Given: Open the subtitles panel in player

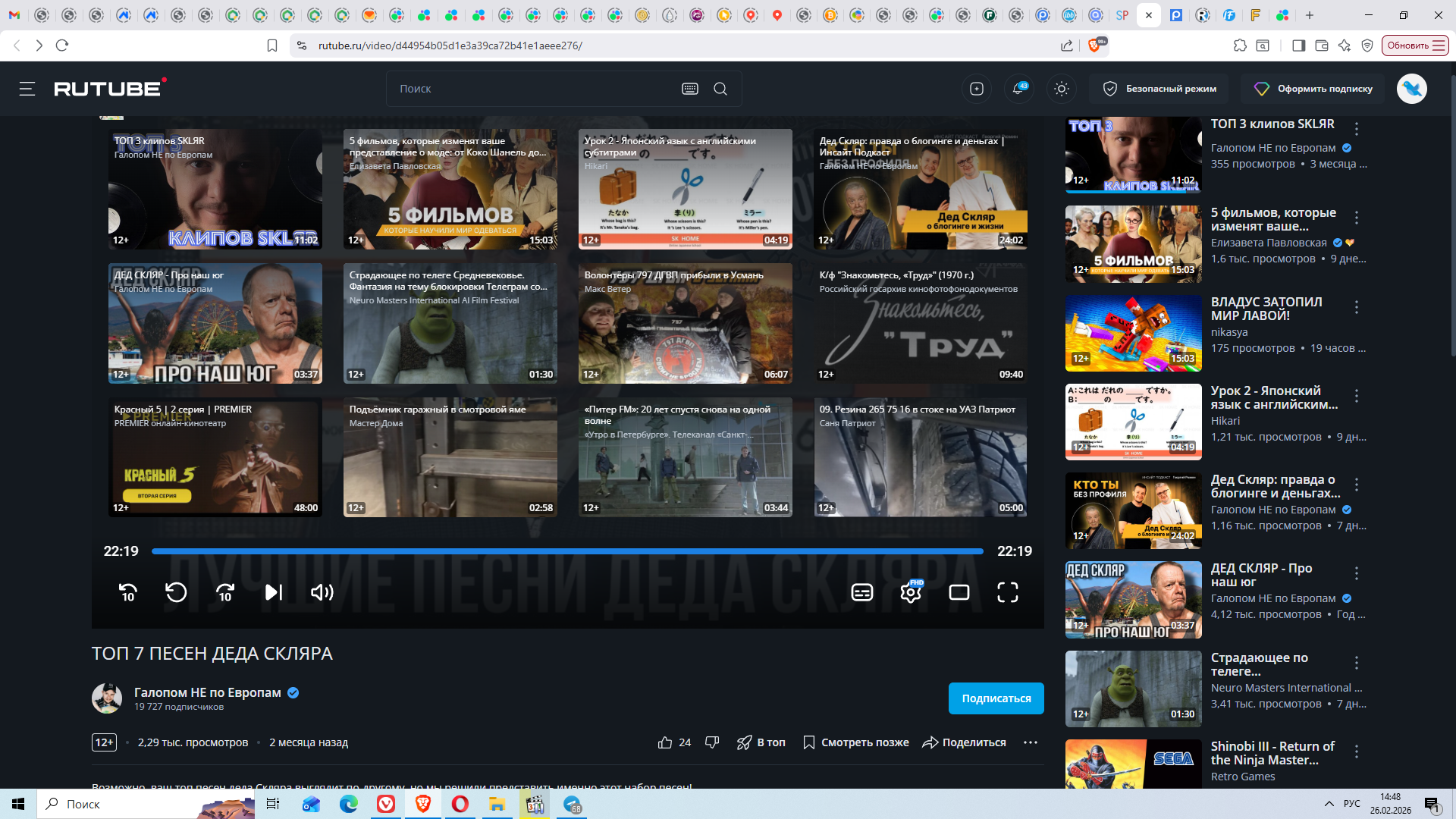Looking at the screenshot, I should click(x=862, y=592).
